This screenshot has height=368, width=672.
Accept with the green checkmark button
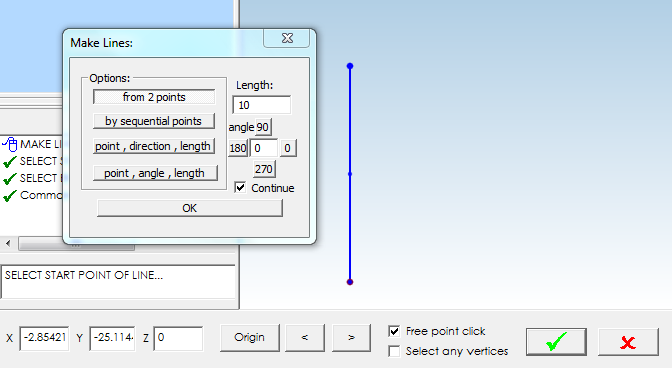click(556, 341)
